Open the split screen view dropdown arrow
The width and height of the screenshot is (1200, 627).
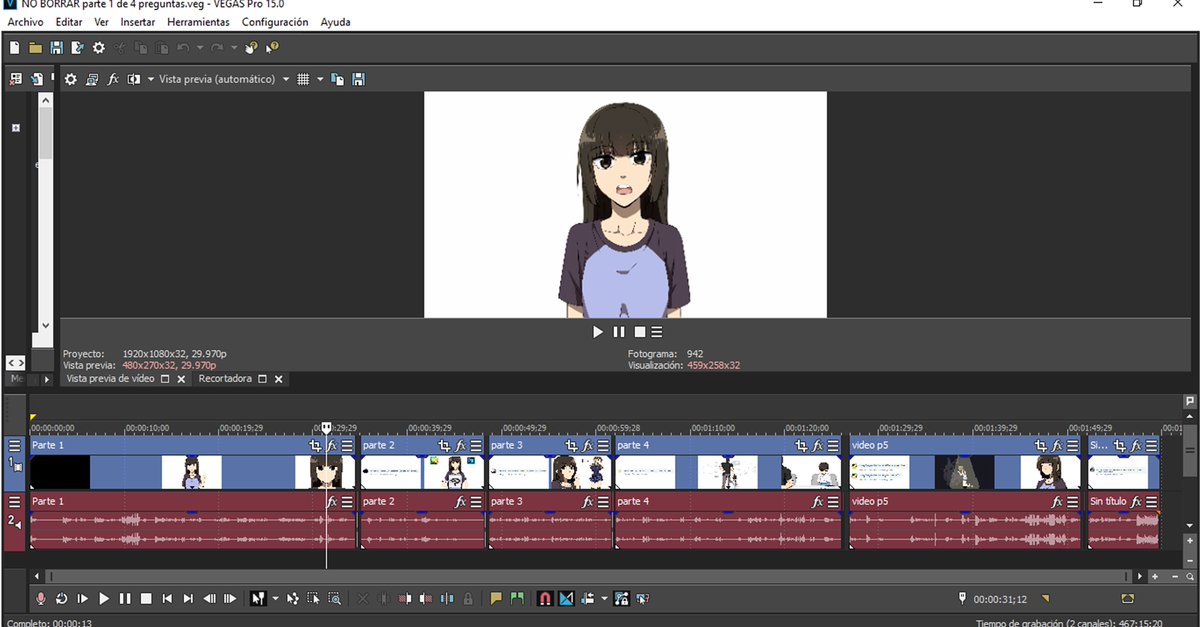click(x=151, y=79)
